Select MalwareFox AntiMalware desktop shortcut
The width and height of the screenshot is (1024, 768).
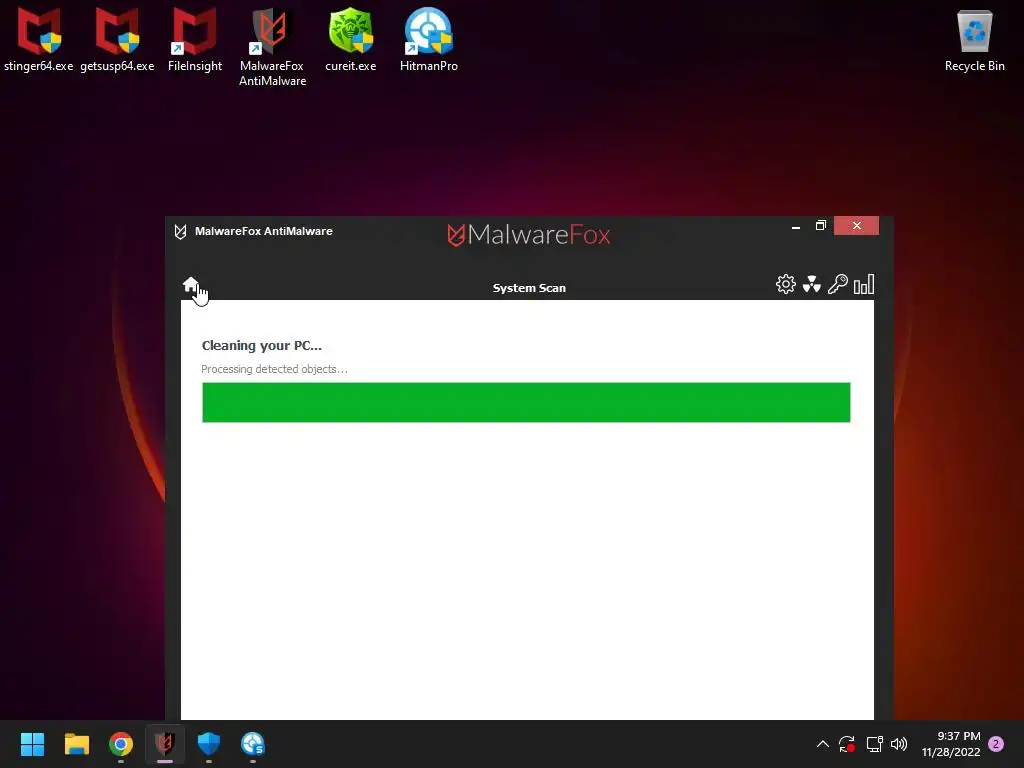pos(272,47)
